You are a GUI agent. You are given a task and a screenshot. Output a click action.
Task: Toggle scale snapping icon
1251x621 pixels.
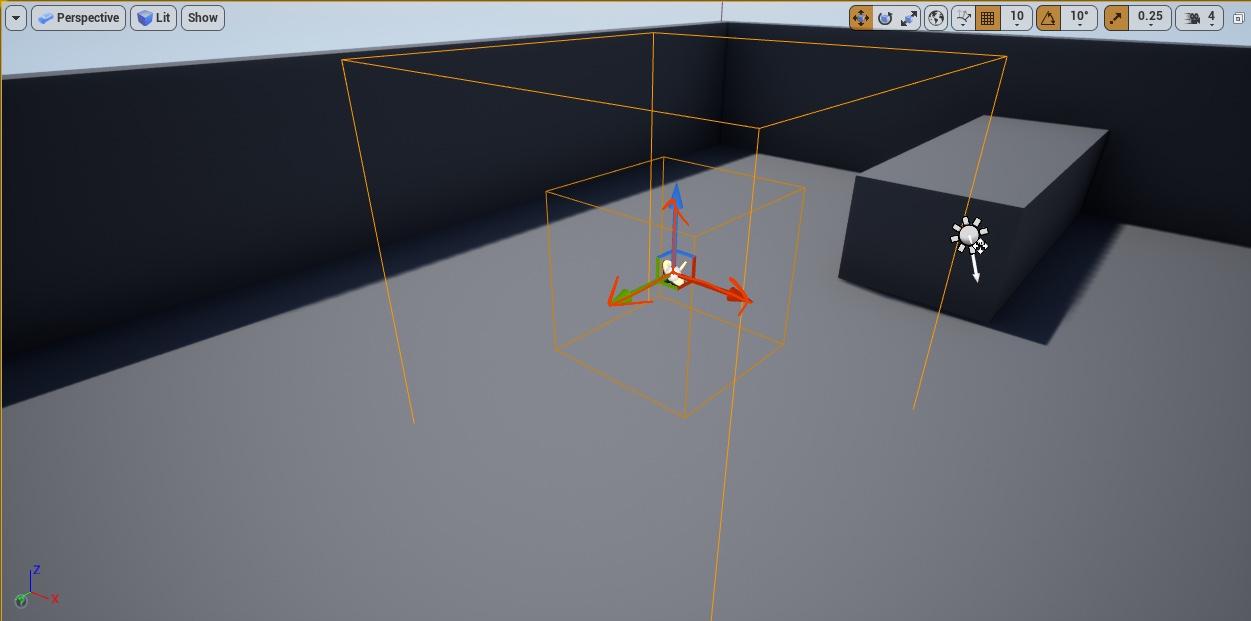tap(1116, 18)
